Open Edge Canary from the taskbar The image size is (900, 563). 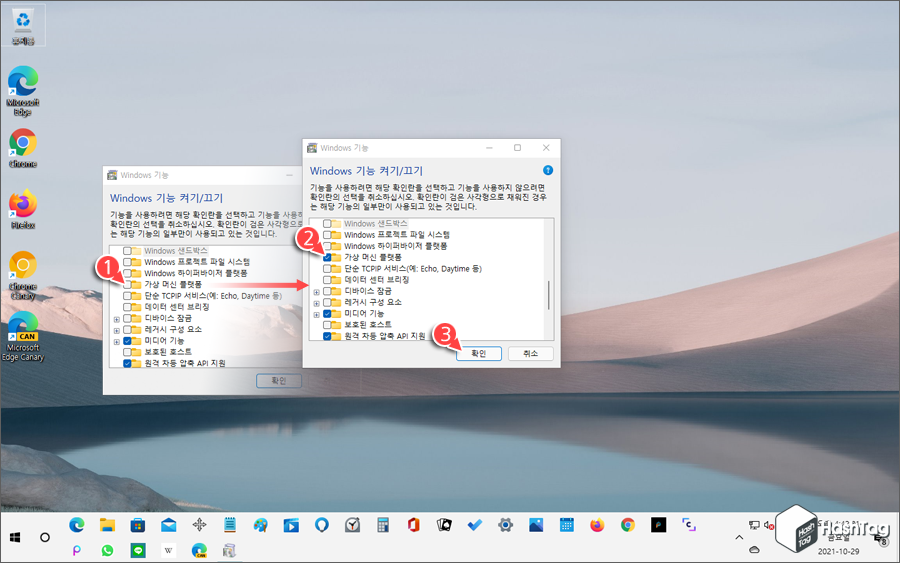[199, 550]
